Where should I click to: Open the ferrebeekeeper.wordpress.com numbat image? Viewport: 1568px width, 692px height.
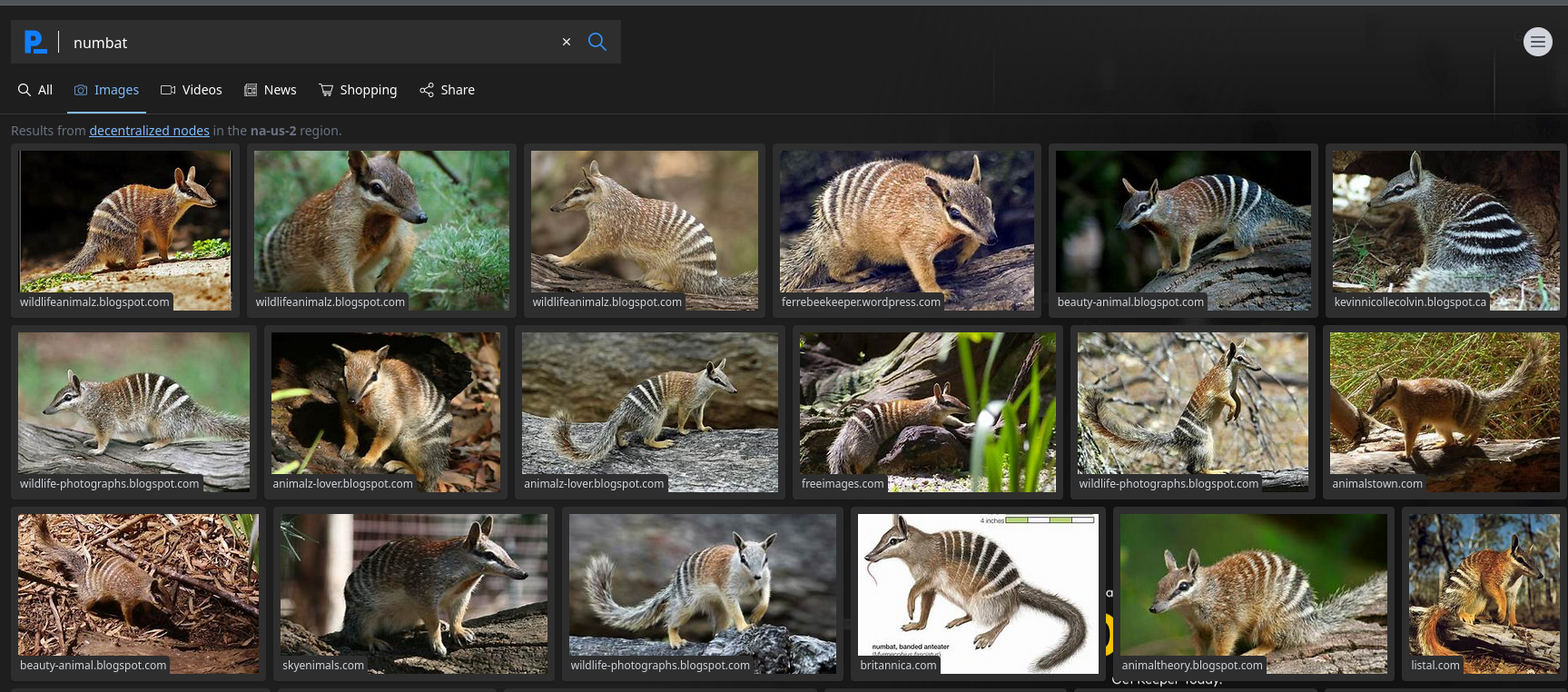coord(906,227)
